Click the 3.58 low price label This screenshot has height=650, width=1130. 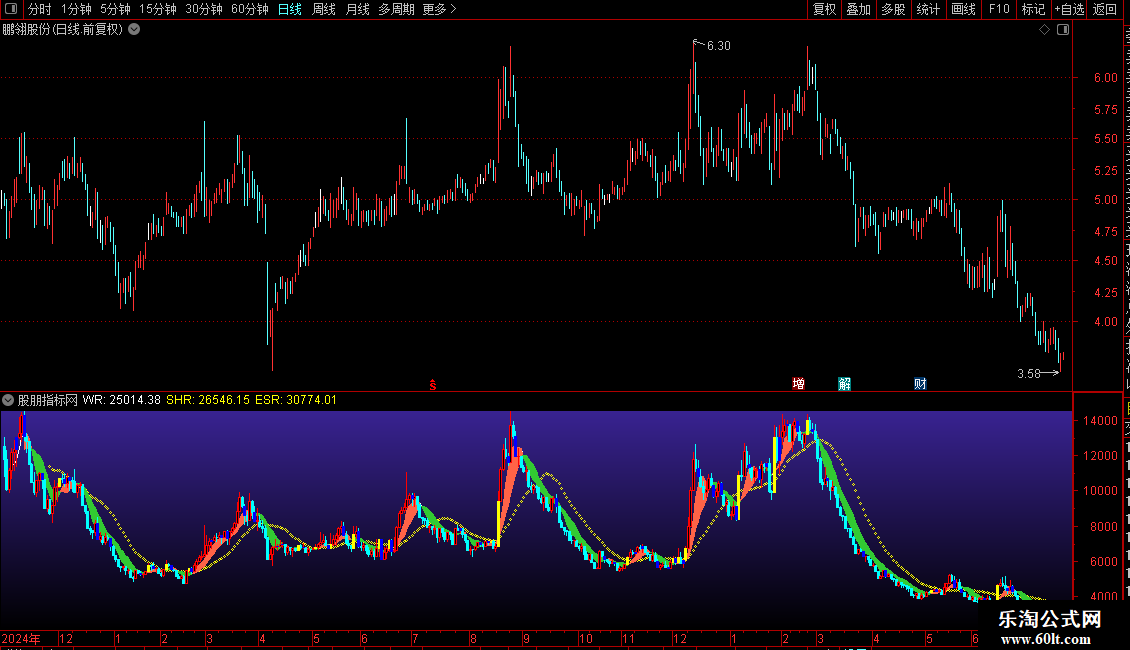pos(1029,373)
